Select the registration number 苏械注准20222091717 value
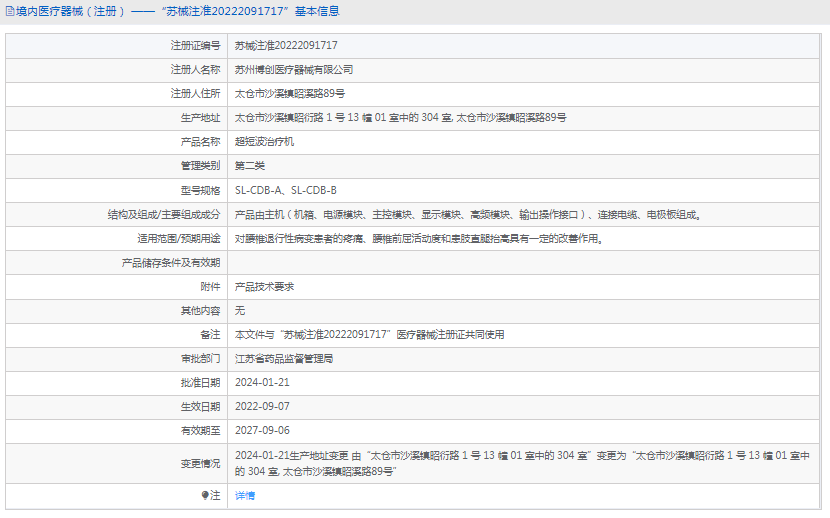The height and width of the screenshot is (518, 830). [286, 46]
